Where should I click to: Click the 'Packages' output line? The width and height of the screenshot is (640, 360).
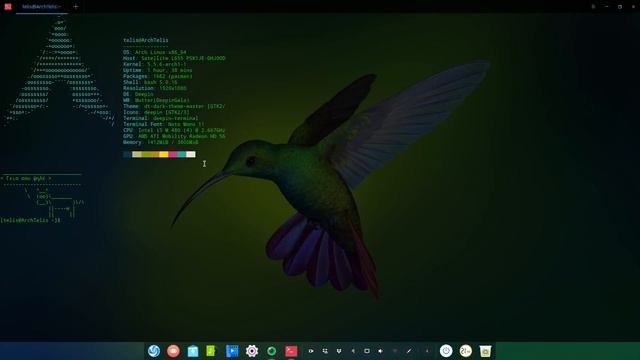coord(158,76)
